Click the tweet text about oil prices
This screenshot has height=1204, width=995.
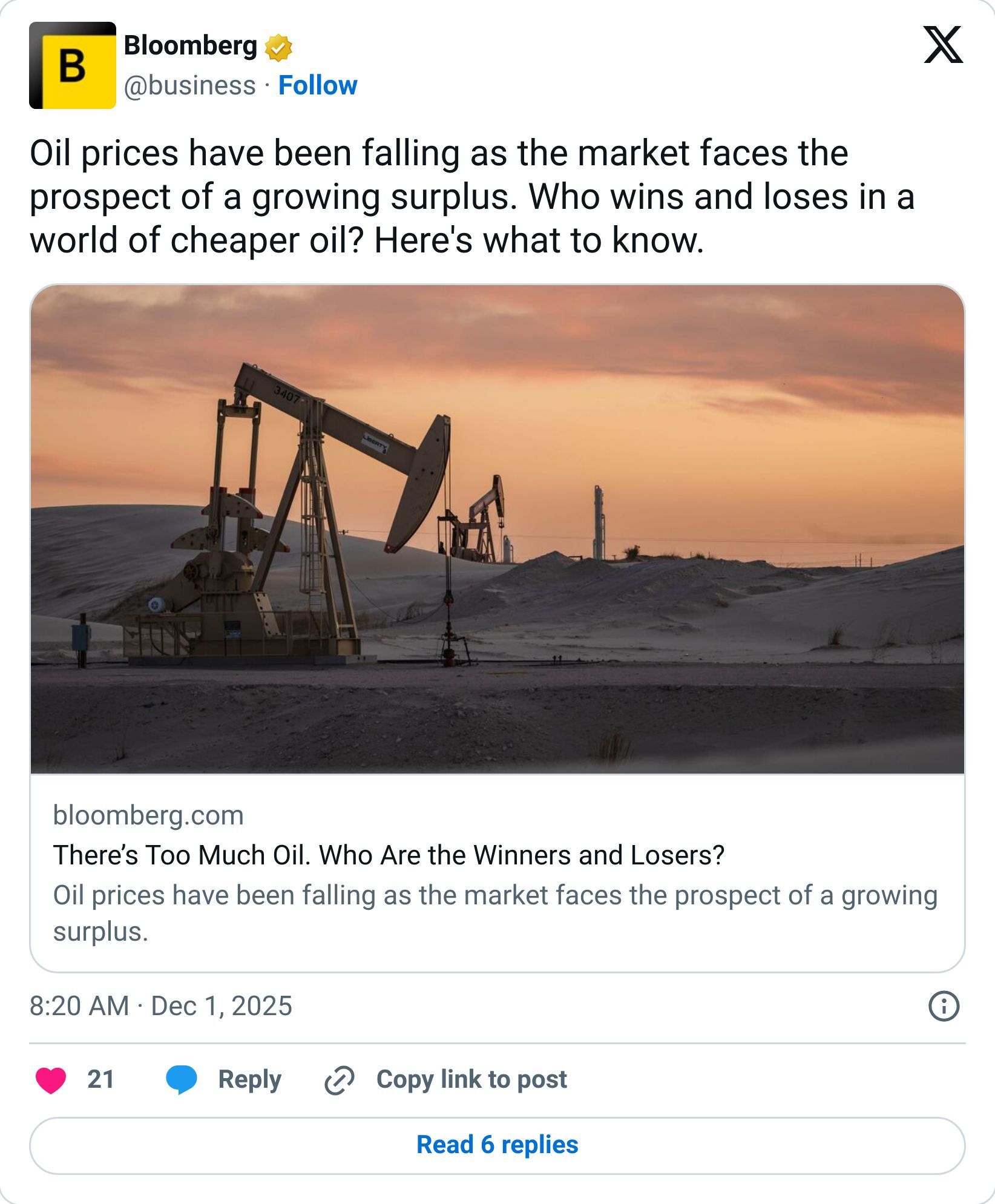pos(472,196)
